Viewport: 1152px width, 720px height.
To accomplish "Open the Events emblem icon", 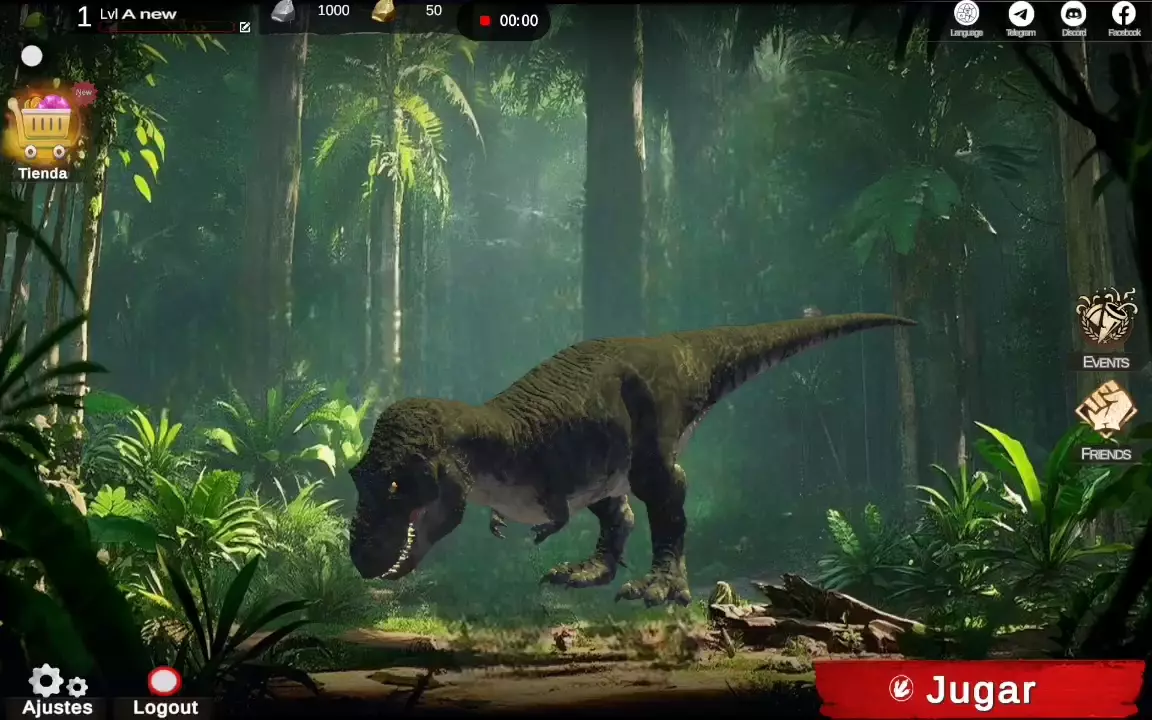I will click(1106, 317).
